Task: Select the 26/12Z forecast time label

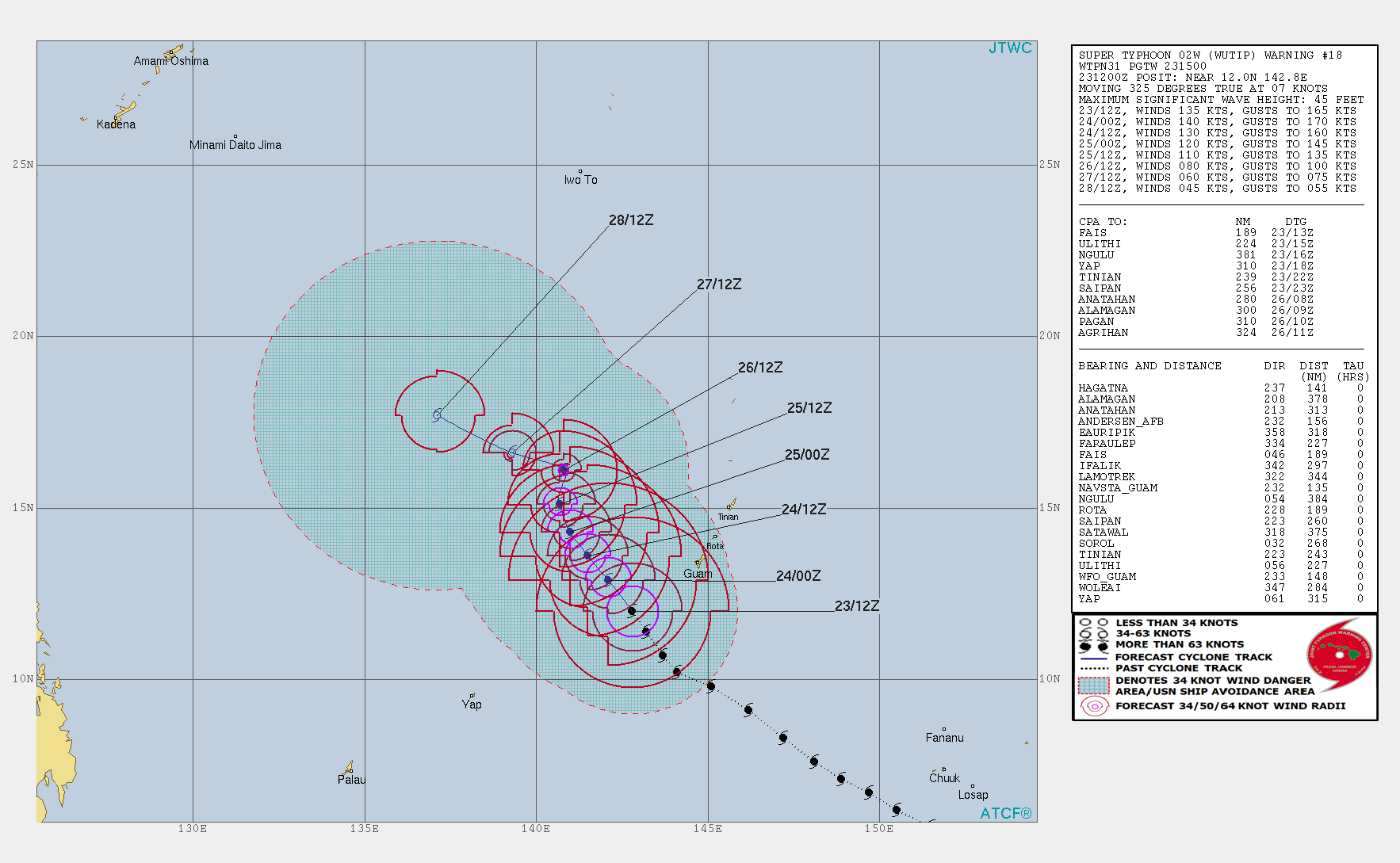Action: tap(760, 367)
